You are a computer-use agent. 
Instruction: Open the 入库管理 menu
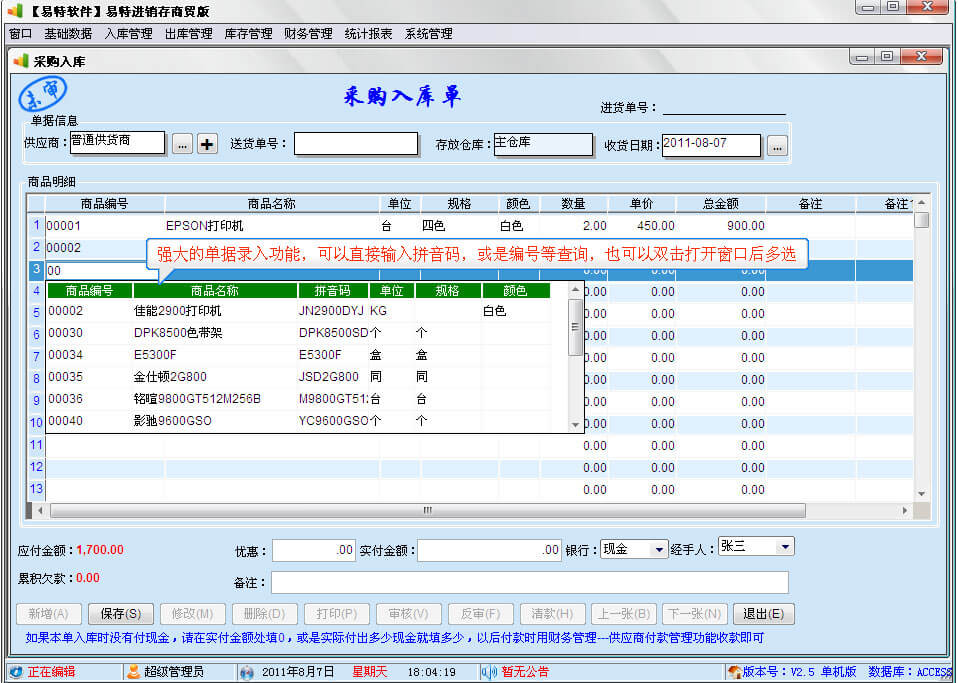(x=128, y=34)
